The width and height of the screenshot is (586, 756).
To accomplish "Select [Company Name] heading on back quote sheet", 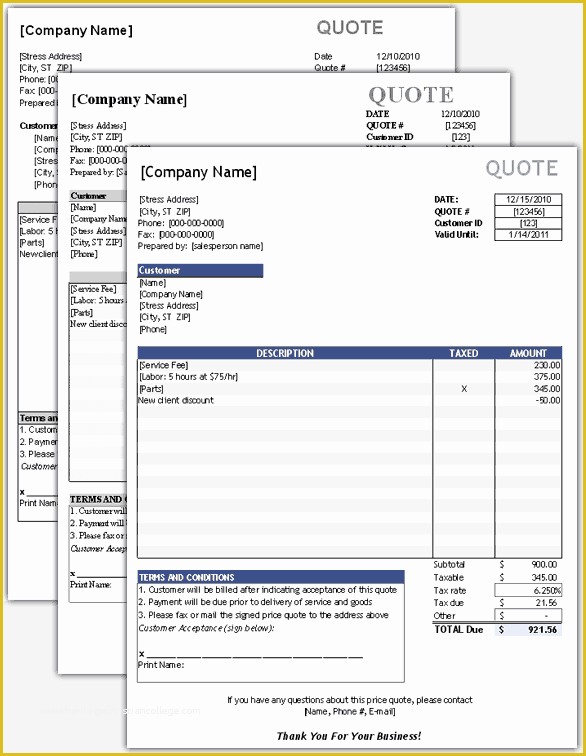I will coord(76,30).
